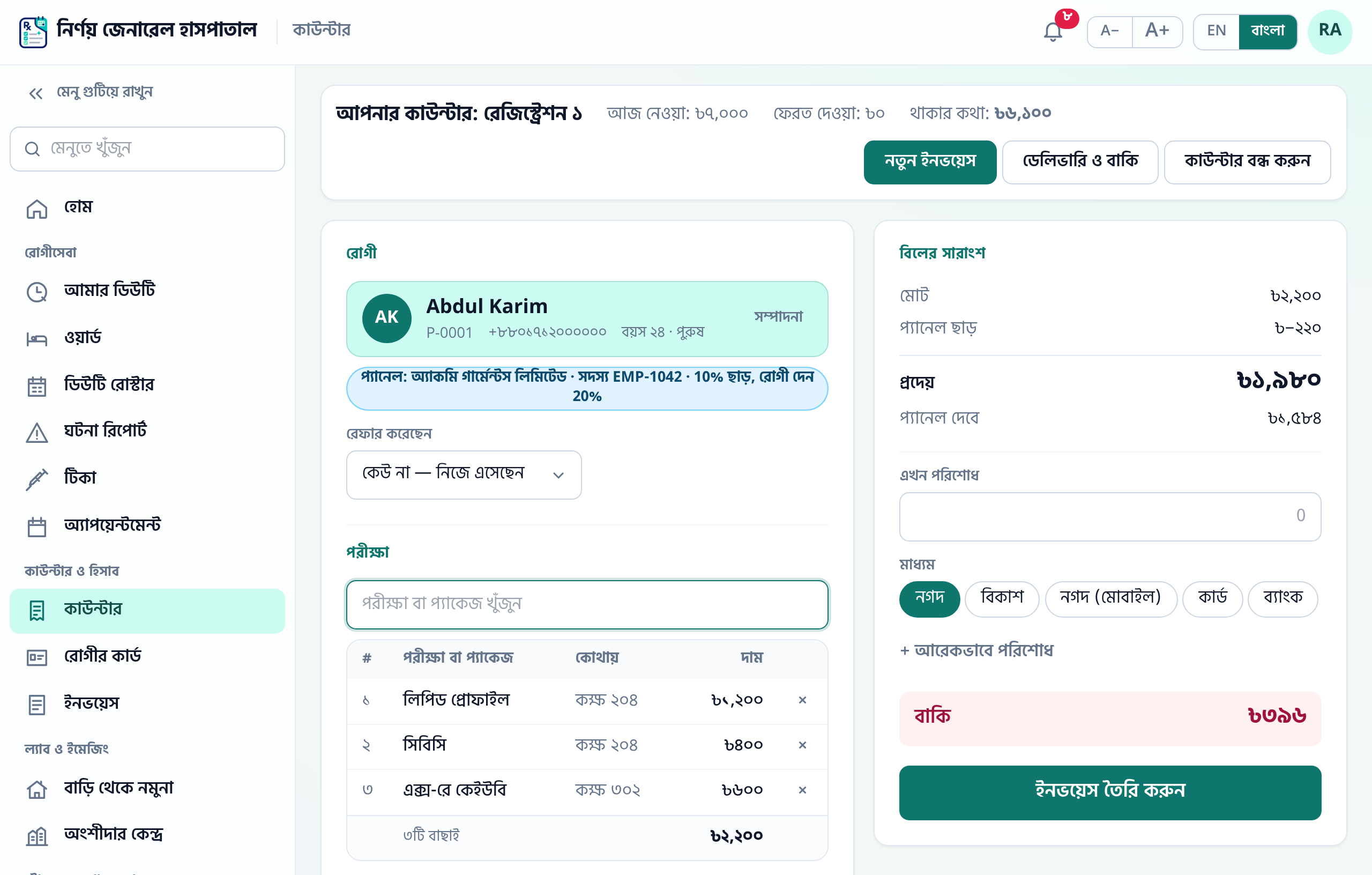
Task: Open অংশীদার কেন্দ্র building item
Action: [147, 835]
